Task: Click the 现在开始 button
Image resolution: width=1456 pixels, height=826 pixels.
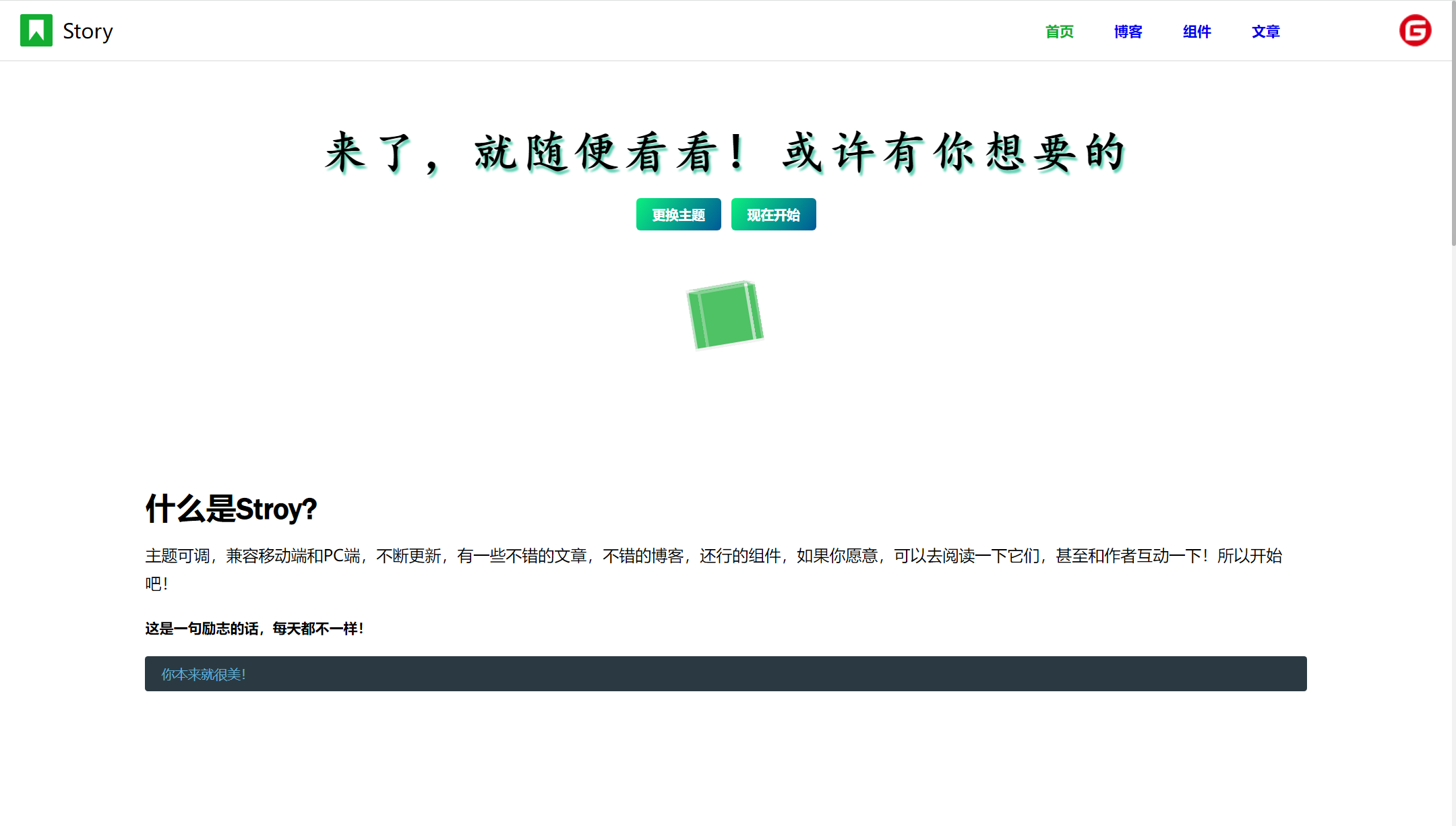Action: (773, 214)
